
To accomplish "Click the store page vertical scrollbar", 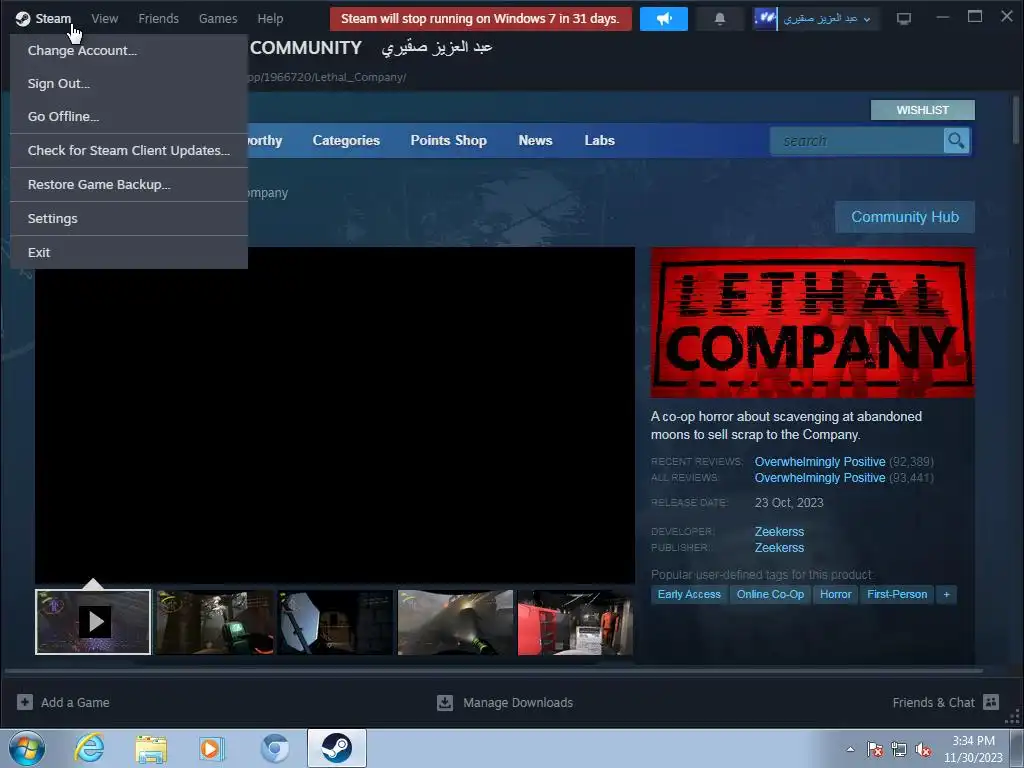I will pos(1016,120).
